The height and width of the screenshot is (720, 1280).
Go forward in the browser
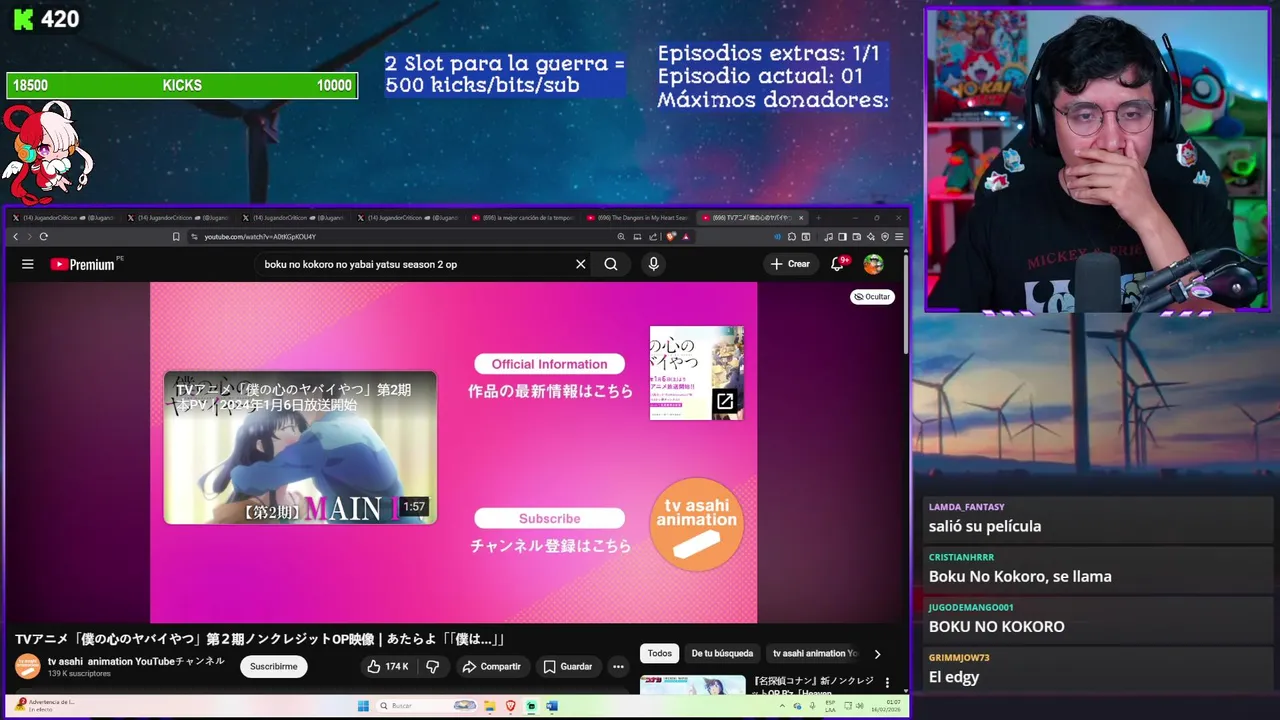pyautogui.click(x=29, y=237)
